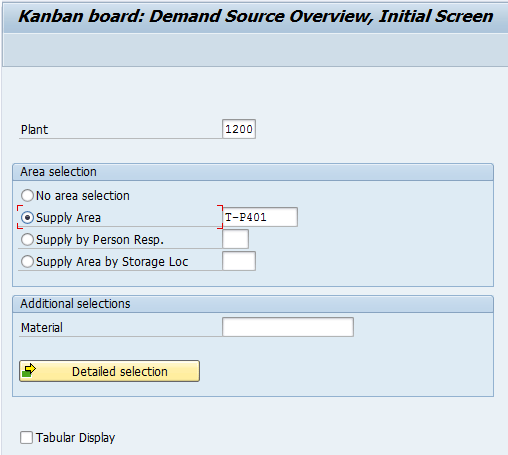
Task: Click the Tabular Display label text
Action: click(76, 438)
